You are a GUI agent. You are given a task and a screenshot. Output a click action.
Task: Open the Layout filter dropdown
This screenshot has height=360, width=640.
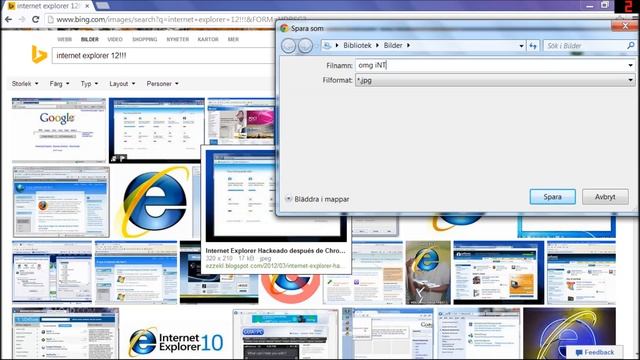click(122, 83)
